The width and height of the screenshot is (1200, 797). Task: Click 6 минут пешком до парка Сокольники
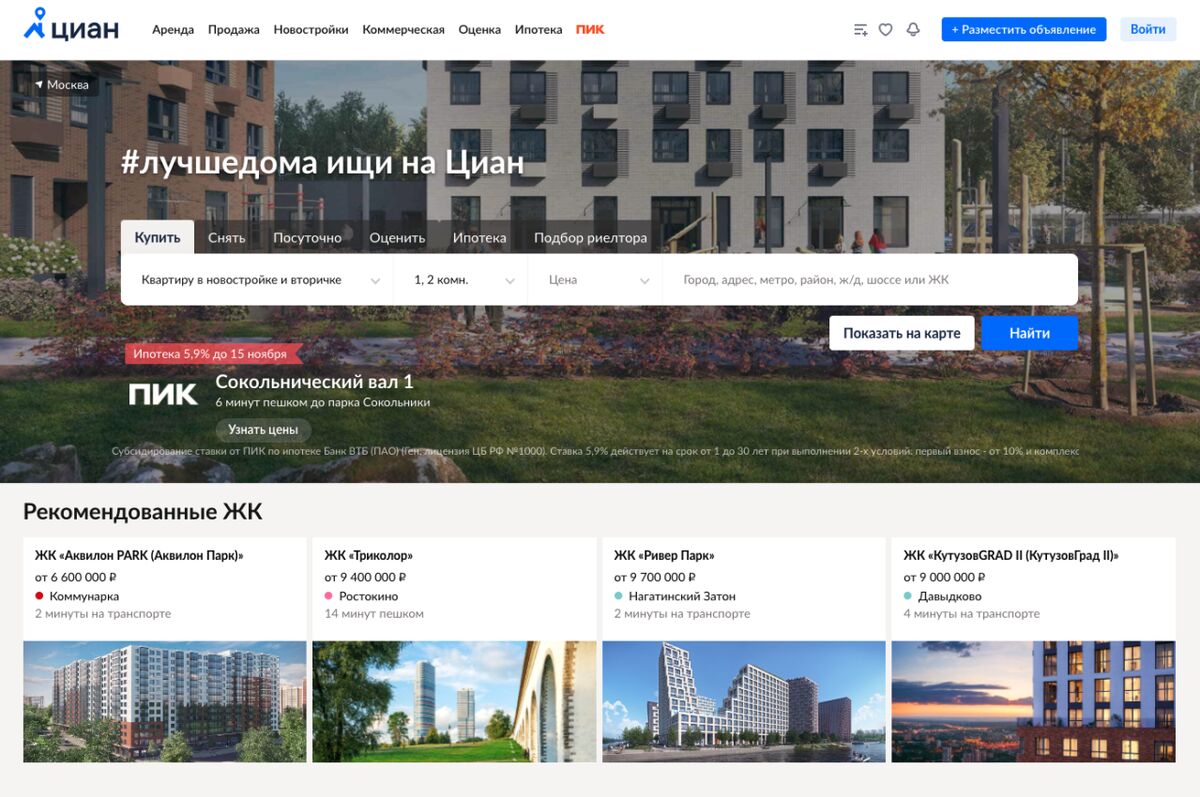[323, 402]
